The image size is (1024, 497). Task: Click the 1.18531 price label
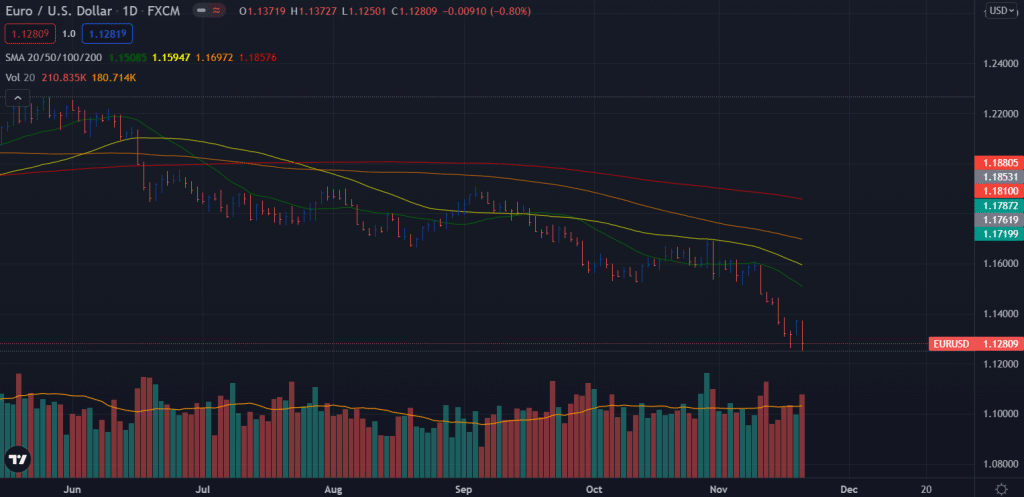(998, 177)
